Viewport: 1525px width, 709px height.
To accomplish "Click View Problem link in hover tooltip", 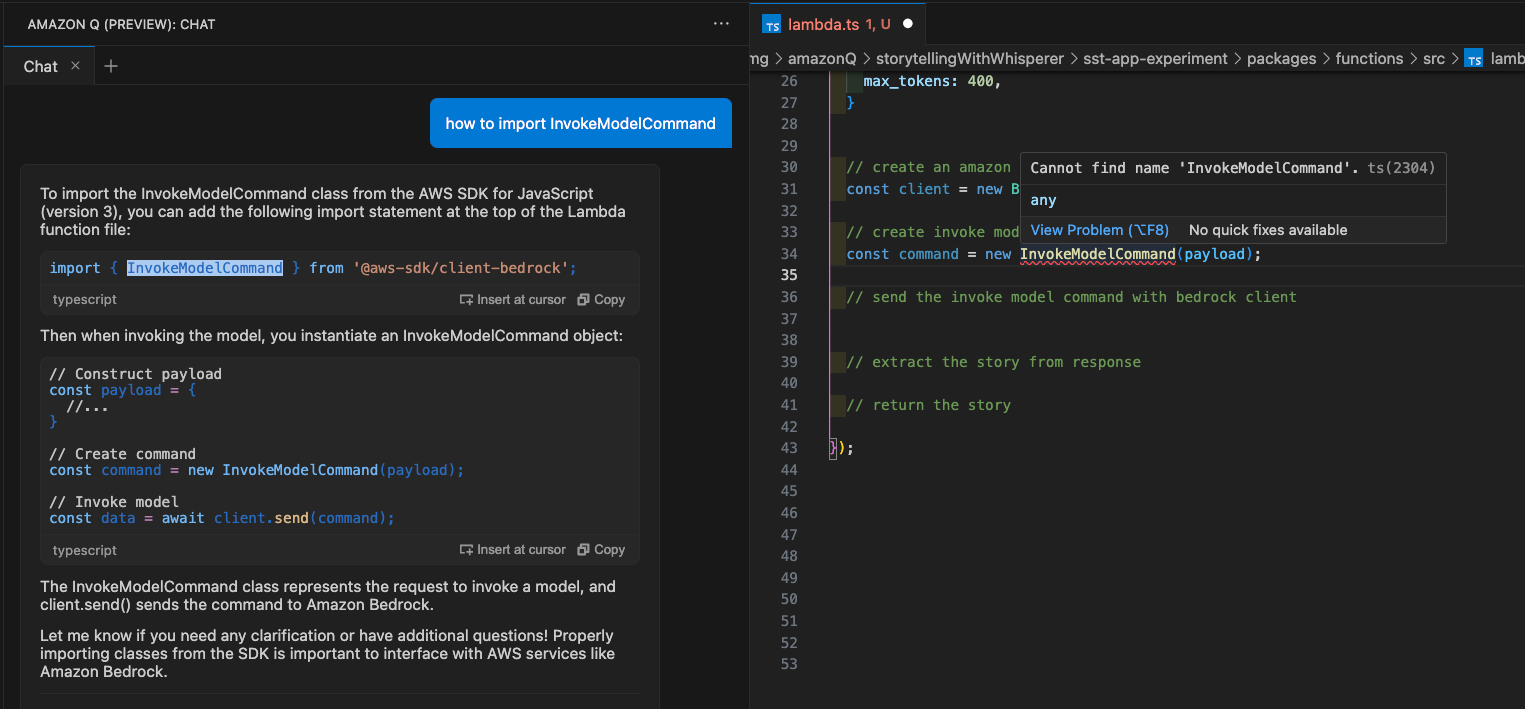I will 1099,230.
